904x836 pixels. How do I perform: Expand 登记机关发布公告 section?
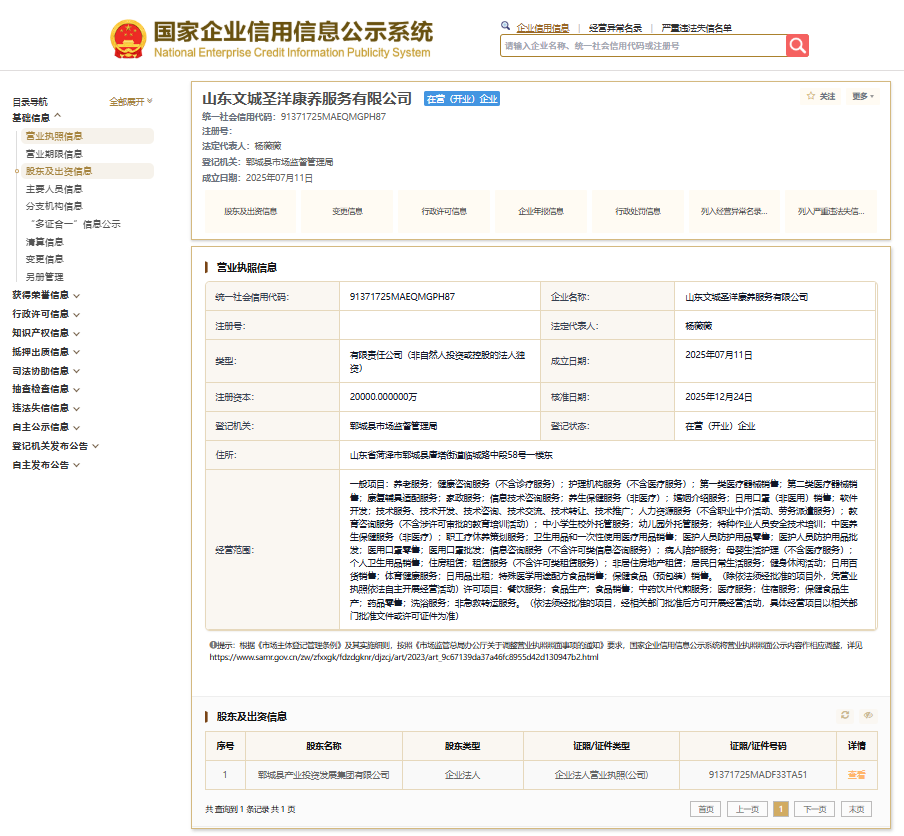click(56, 446)
